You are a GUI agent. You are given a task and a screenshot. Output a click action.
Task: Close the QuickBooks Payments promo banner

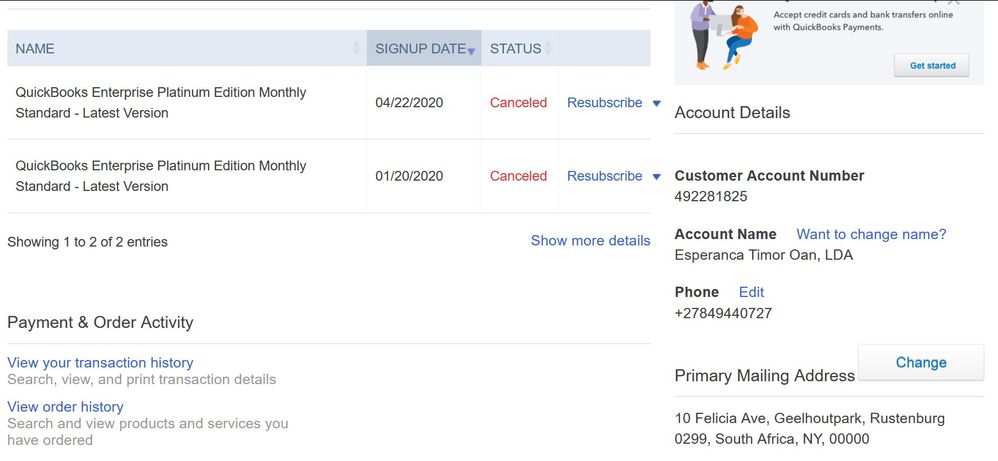click(x=953, y=3)
